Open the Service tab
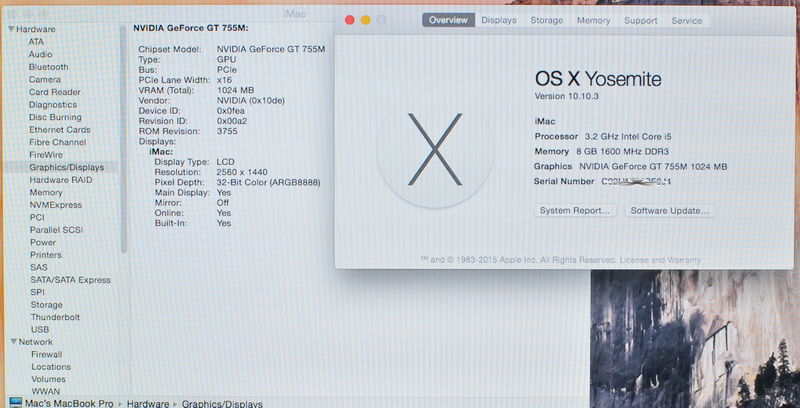Screen dimensions: 800x408 tap(686, 20)
